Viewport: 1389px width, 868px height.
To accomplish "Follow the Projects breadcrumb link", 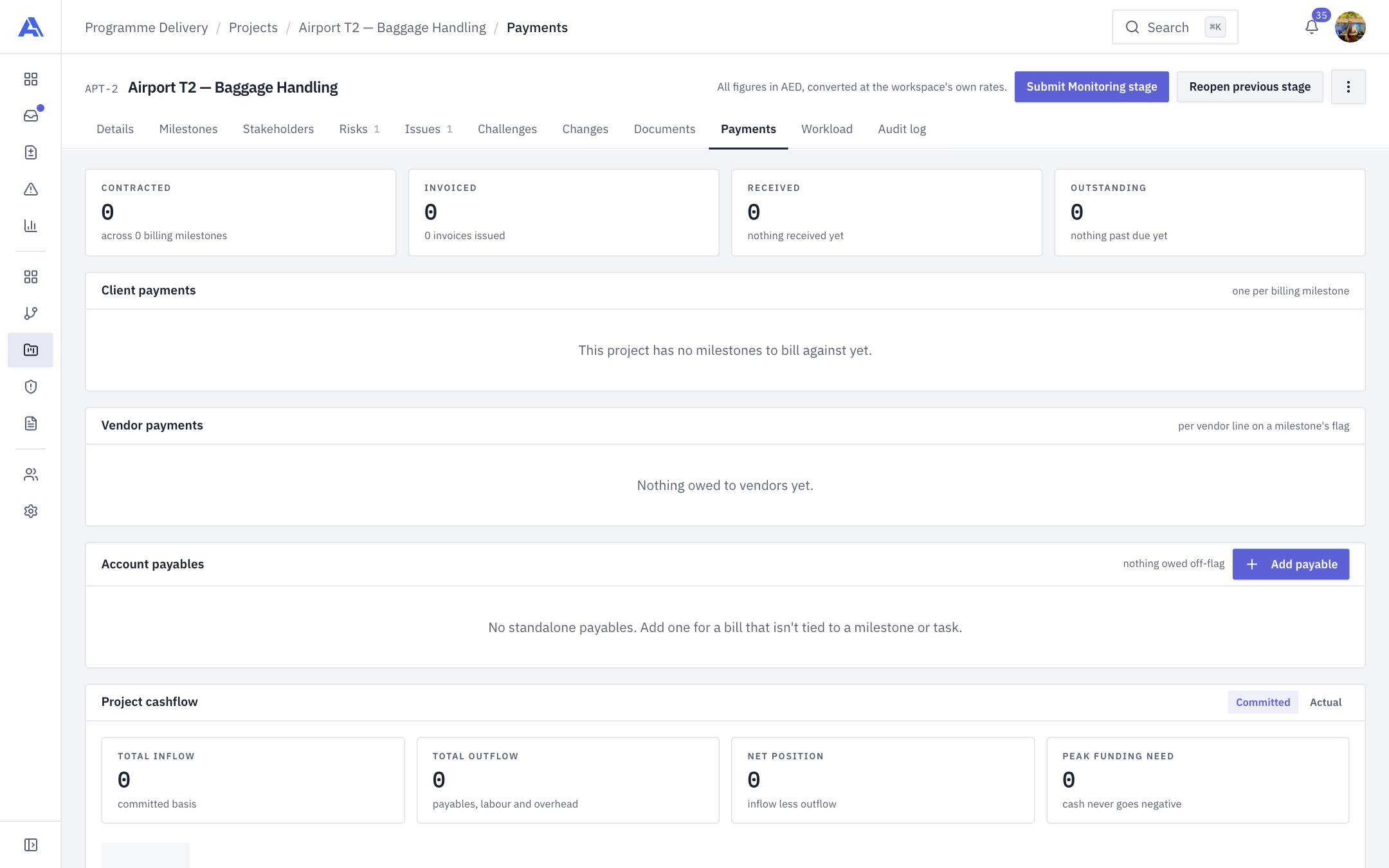I will click(253, 28).
